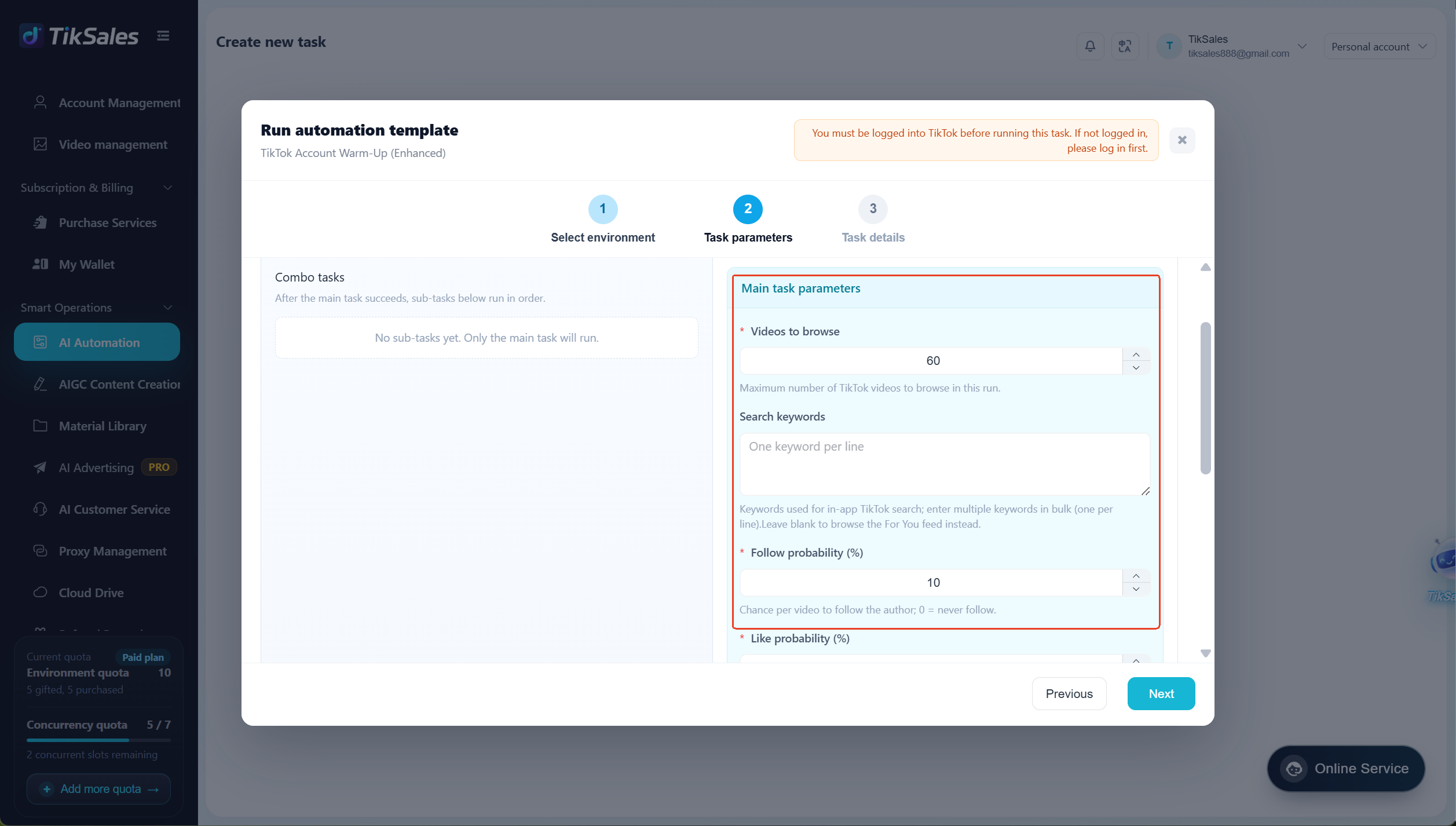The height and width of the screenshot is (826, 1456).
Task: Click the Previous button
Action: click(1069, 693)
